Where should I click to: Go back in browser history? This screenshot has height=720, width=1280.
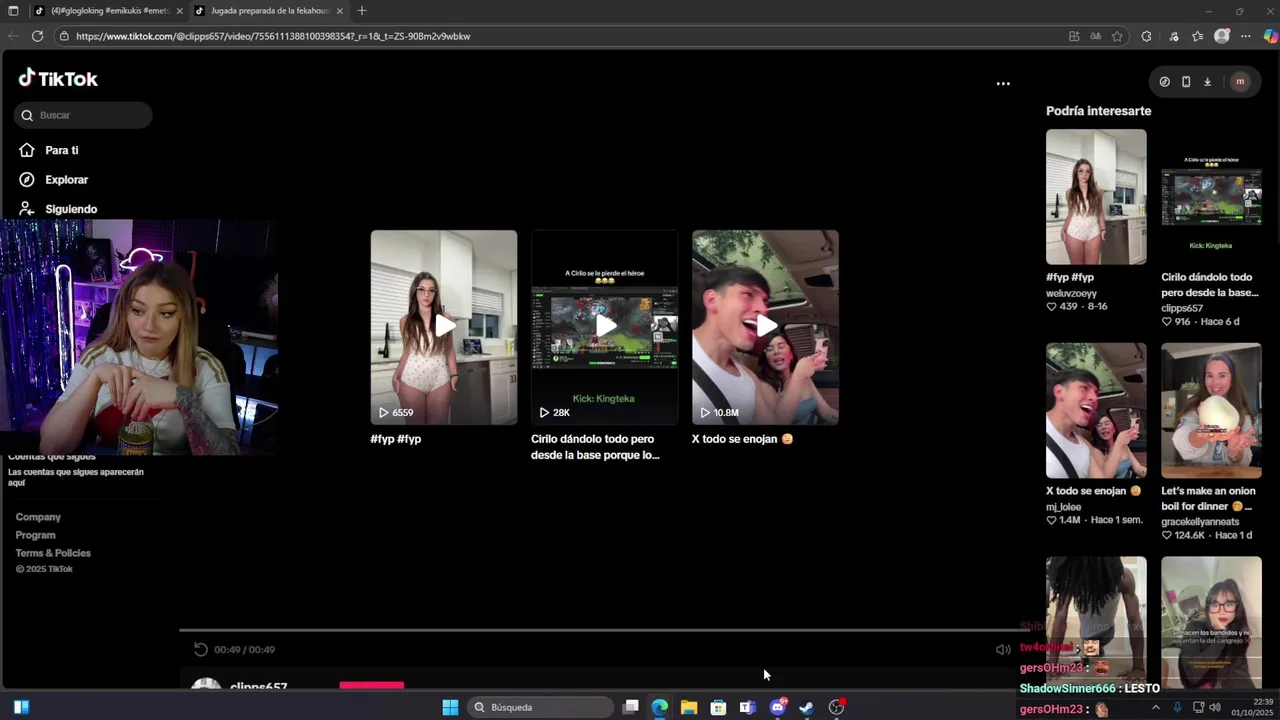click(x=12, y=36)
